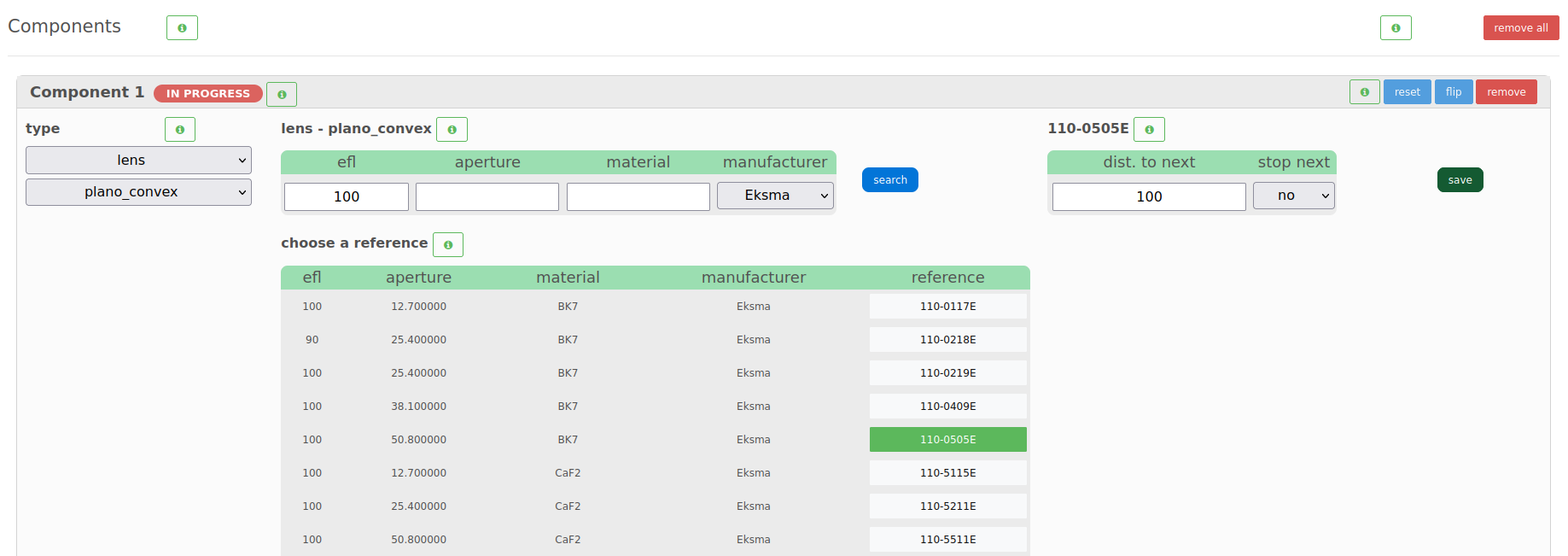Open the plano_convex subtype dropdown
This screenshot has height=556, width=1568.
(x=138, y=191)
